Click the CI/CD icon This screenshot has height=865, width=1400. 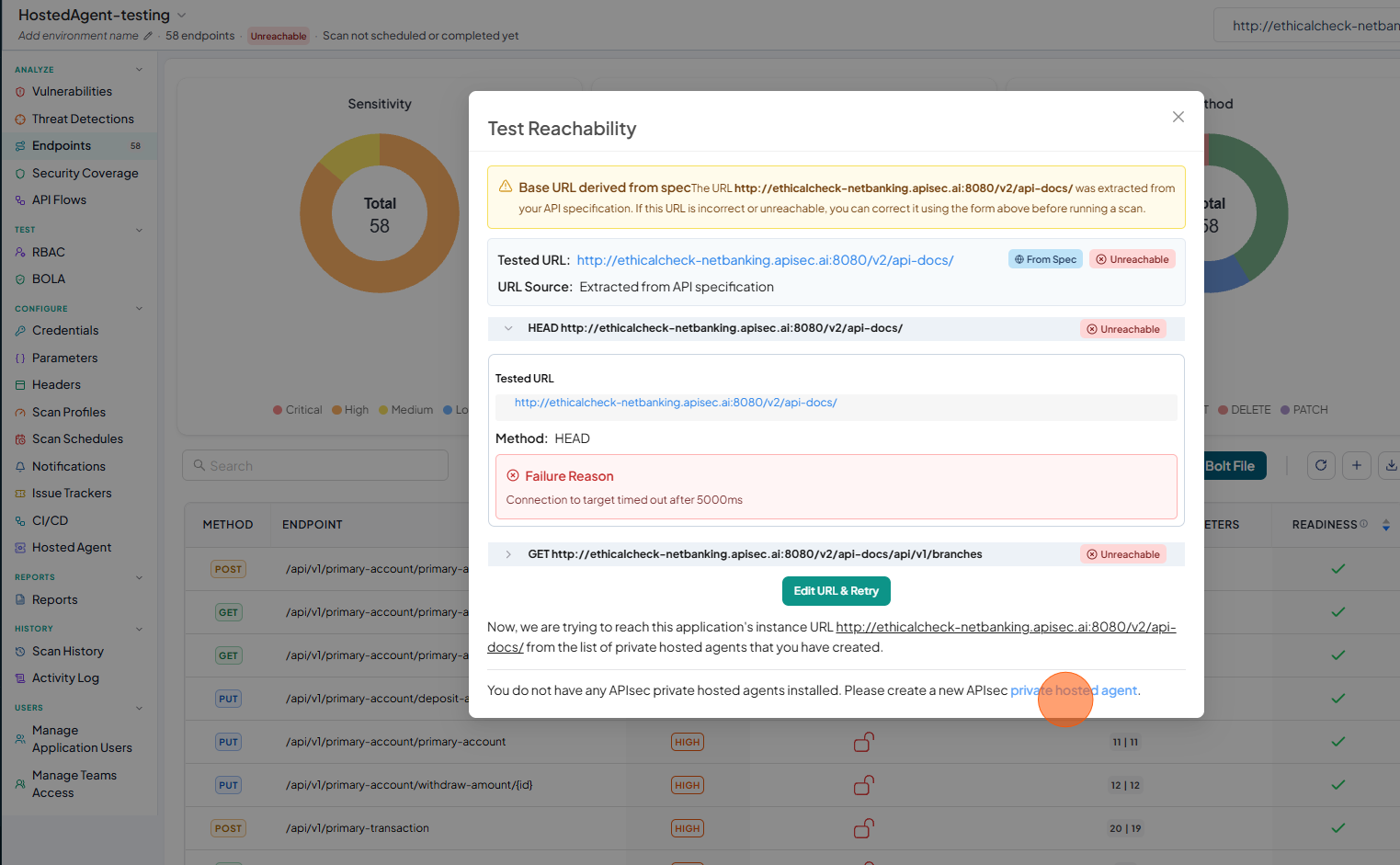coord(20,521)
